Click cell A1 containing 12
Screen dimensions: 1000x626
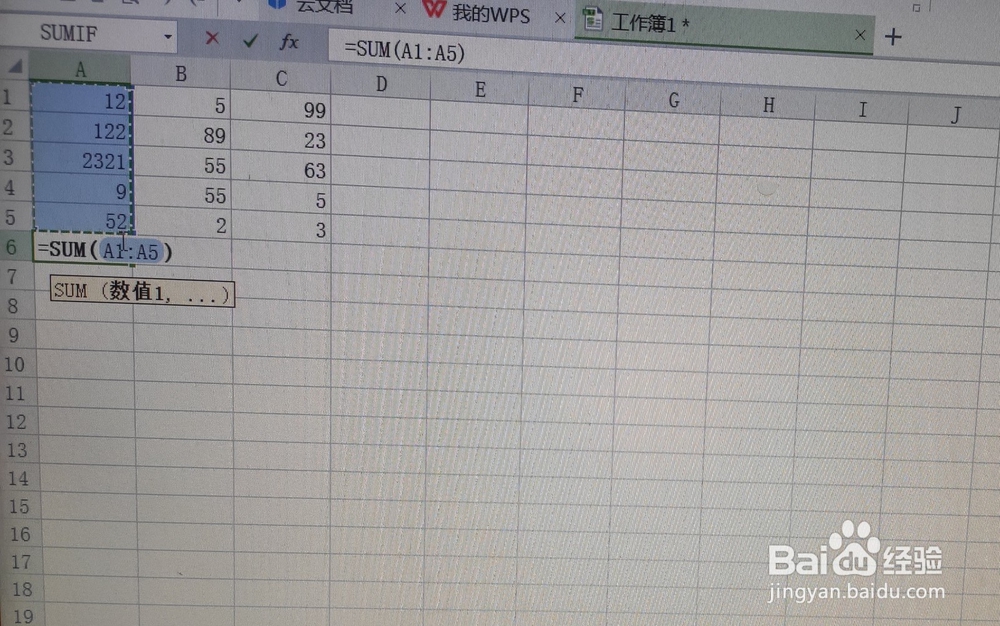point(82,99)
